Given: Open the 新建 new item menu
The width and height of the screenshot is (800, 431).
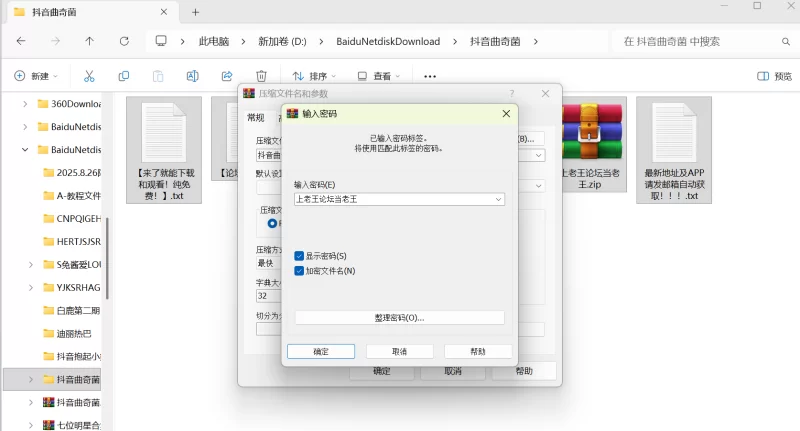Looking at the screenshot, I should click(x=36, y=76).
